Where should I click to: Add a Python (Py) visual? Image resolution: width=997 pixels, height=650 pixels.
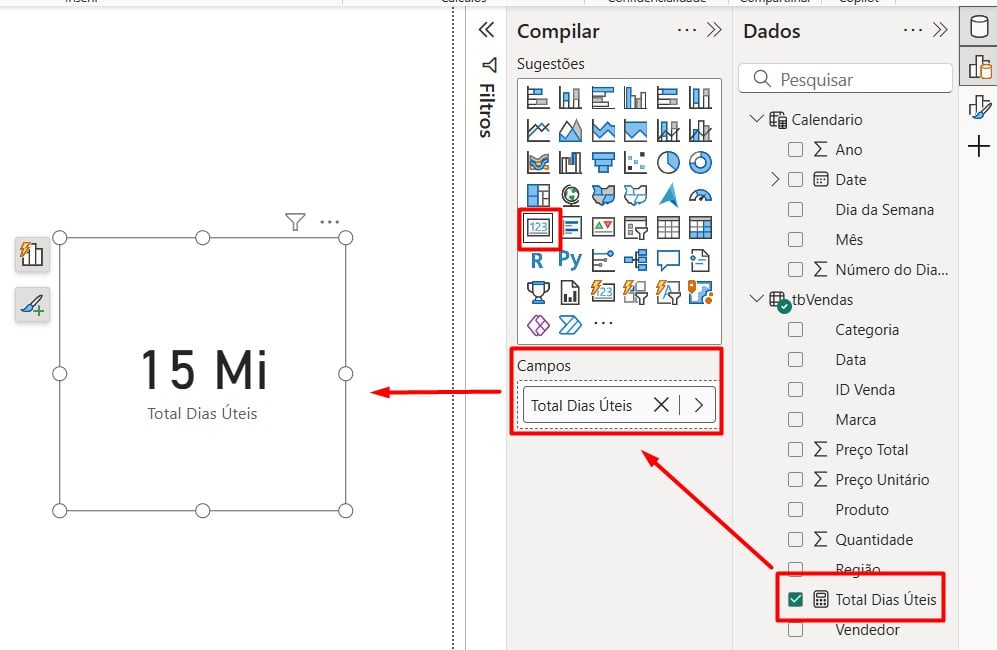point(570,260)
